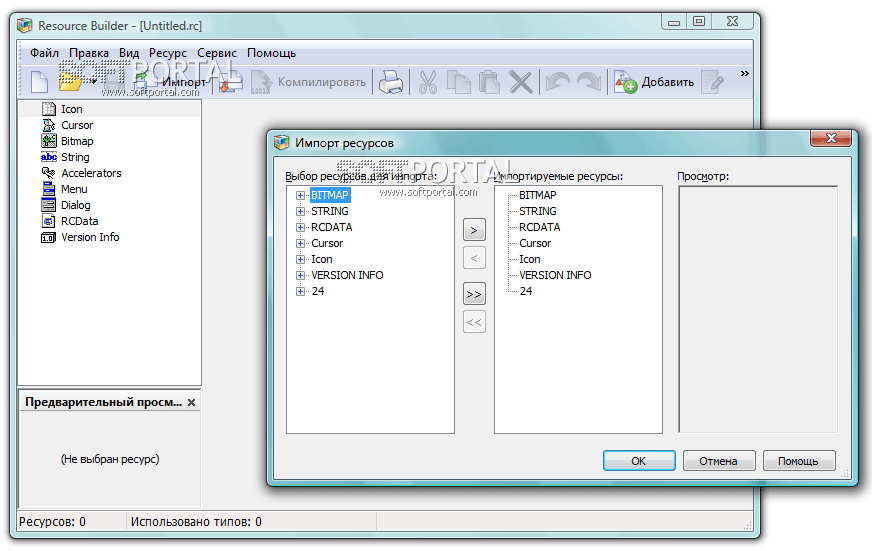Viewport: 872px width, 551px height.
Task: Select Icon in Импортируемые ресурсы list
Action: pos(529,260)
